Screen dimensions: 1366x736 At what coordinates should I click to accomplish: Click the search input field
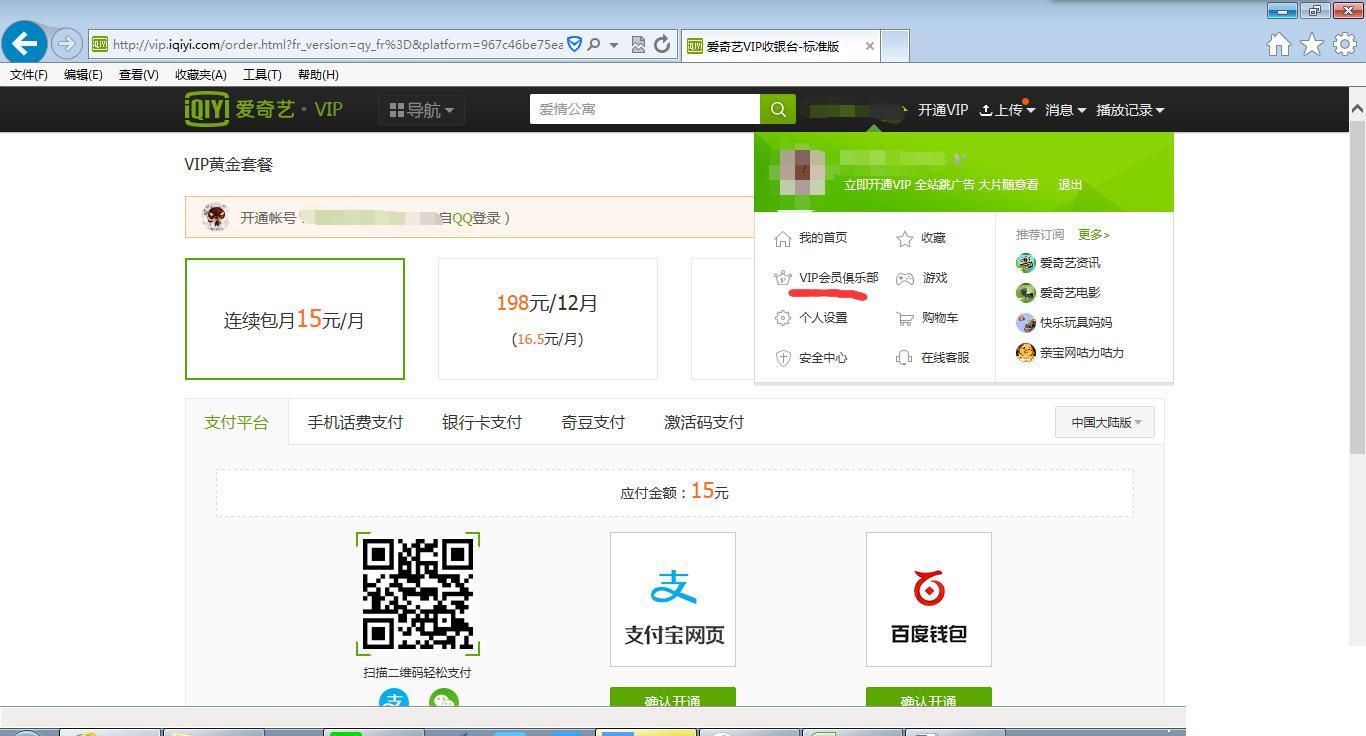pos(645,109)
